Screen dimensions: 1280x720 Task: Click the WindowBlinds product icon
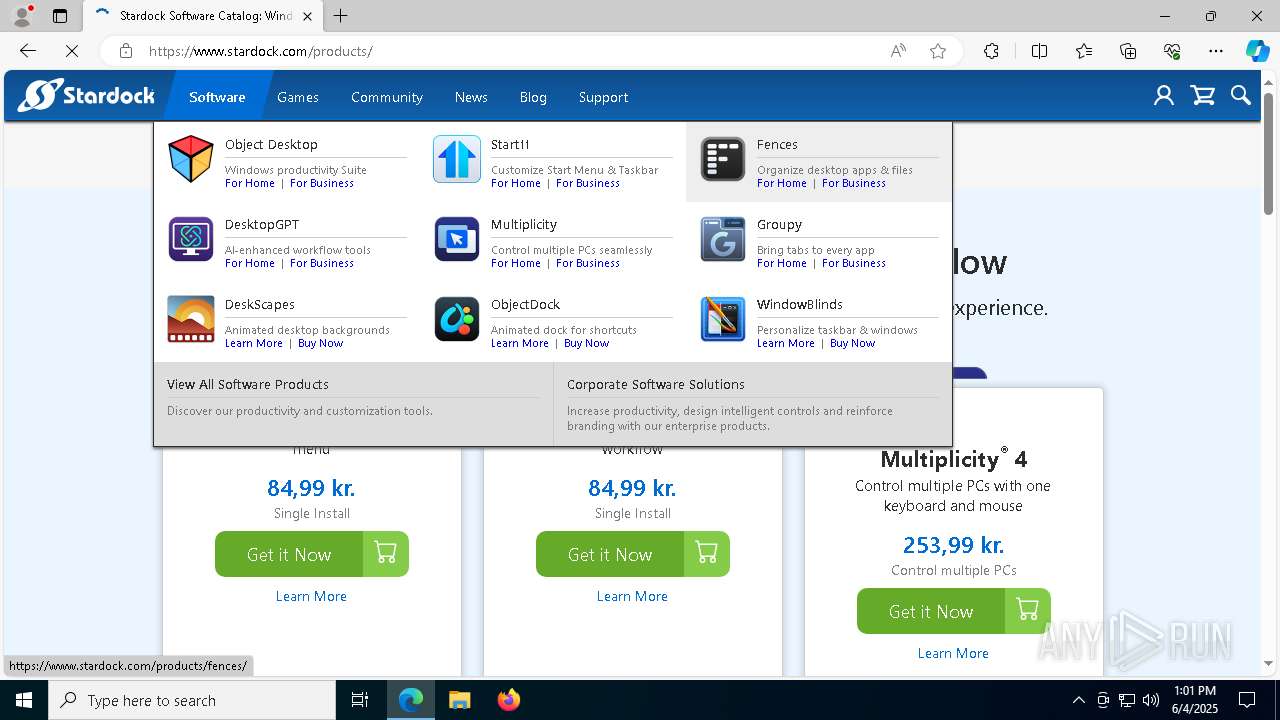point(722,319)
